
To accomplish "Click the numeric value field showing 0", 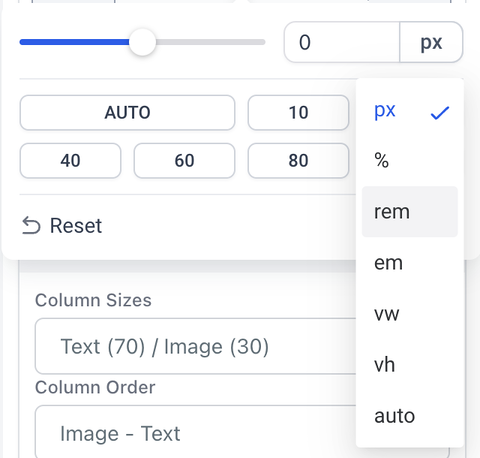I will click(342, 42).
